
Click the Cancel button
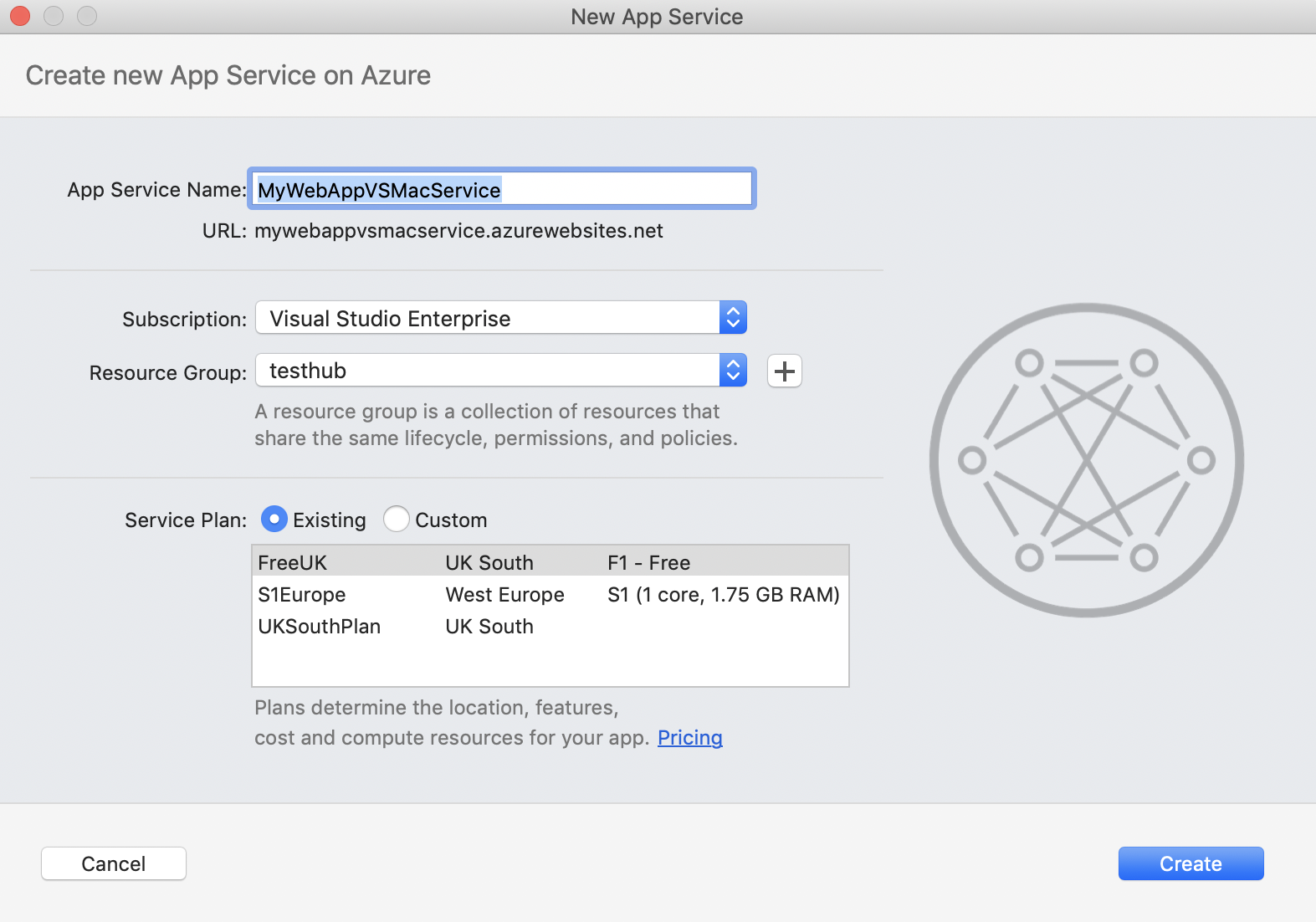coord(114,863)
